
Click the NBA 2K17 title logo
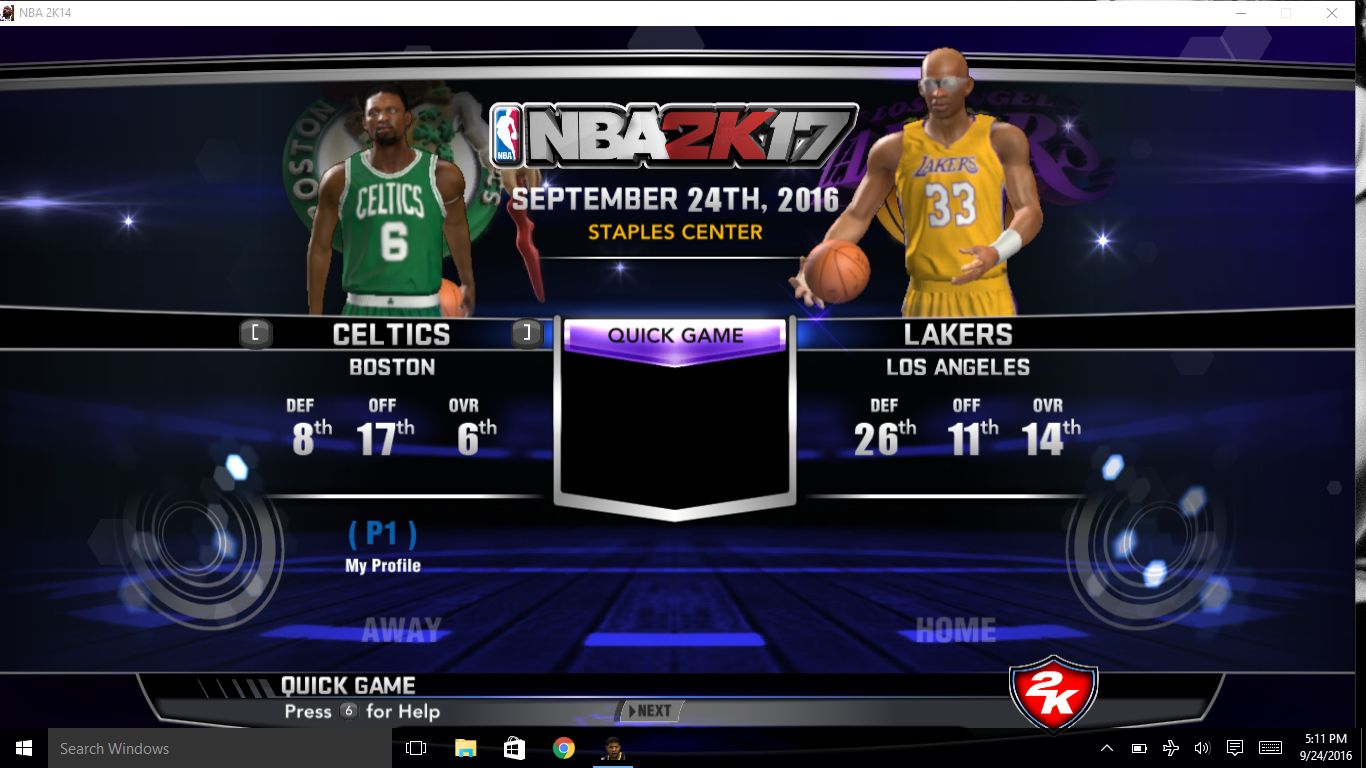pyautogui.click(x=674, y=136)
